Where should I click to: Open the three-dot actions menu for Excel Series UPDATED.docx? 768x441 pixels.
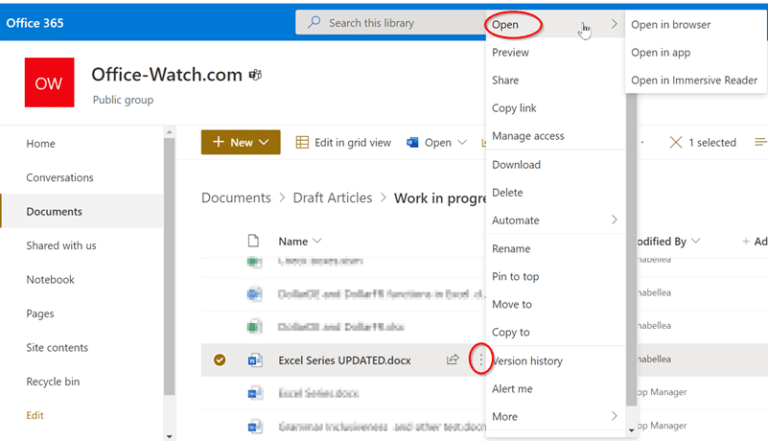pyautogui.click(x=481, y=360)
